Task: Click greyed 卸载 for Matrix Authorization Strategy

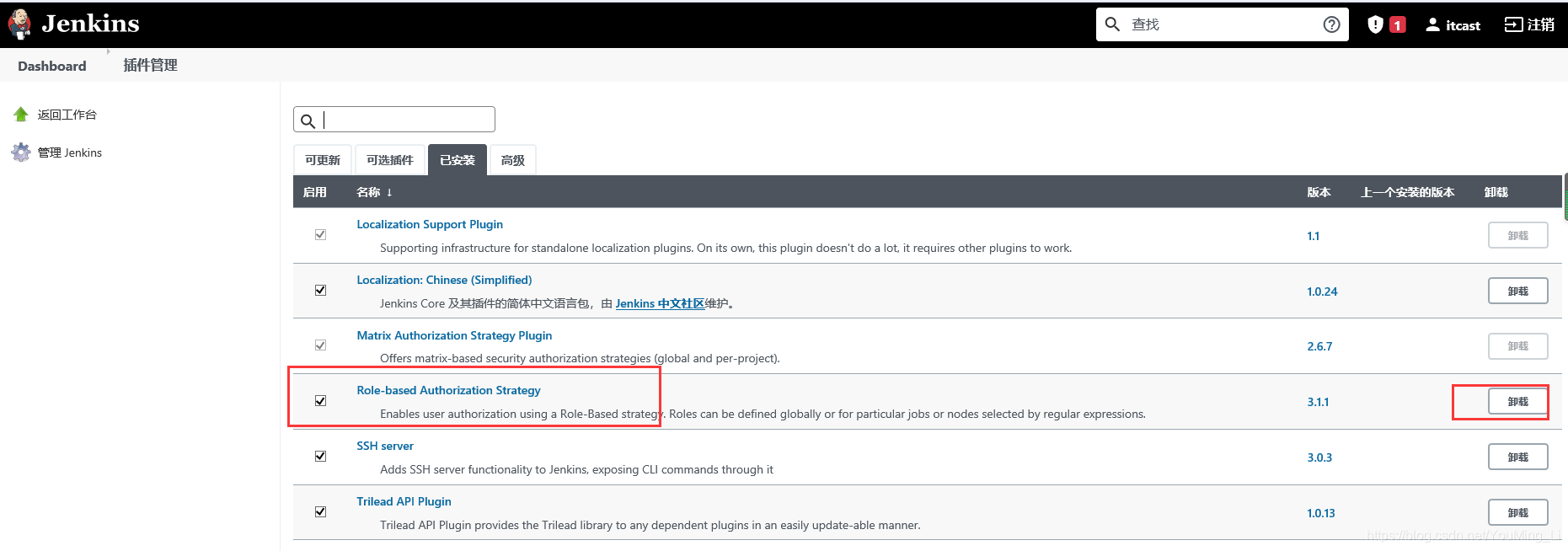Action: (x=1517, y=345)
